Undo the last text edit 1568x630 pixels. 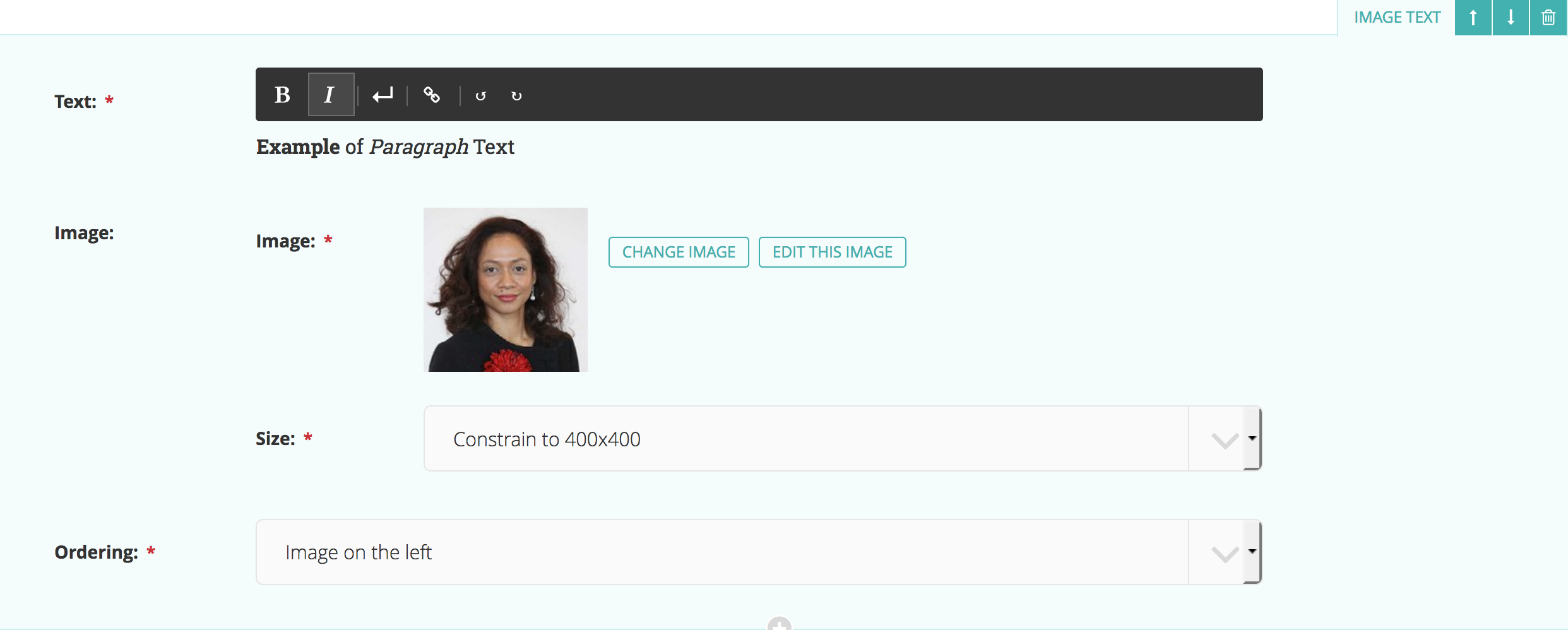coord(480,96)
